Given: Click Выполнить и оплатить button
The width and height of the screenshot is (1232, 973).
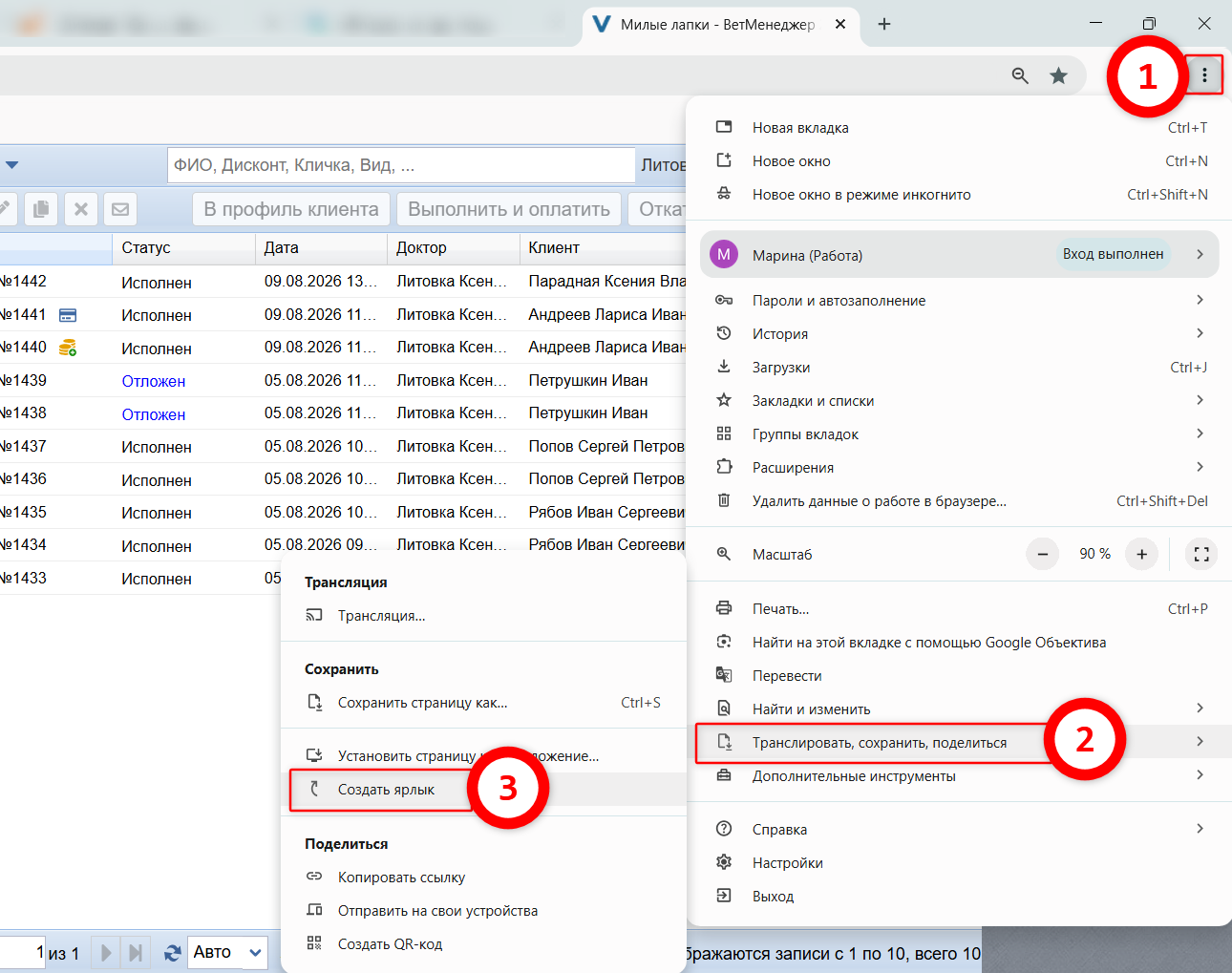Looking at the screenshot, I should [509, 209].
